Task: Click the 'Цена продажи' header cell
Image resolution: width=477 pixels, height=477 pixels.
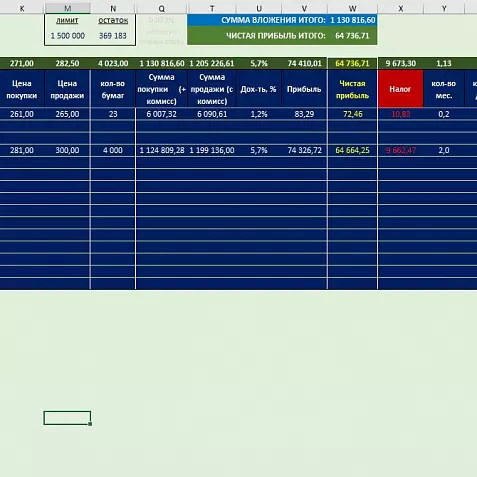Action: pyautogui.click(x=67, y=89)
